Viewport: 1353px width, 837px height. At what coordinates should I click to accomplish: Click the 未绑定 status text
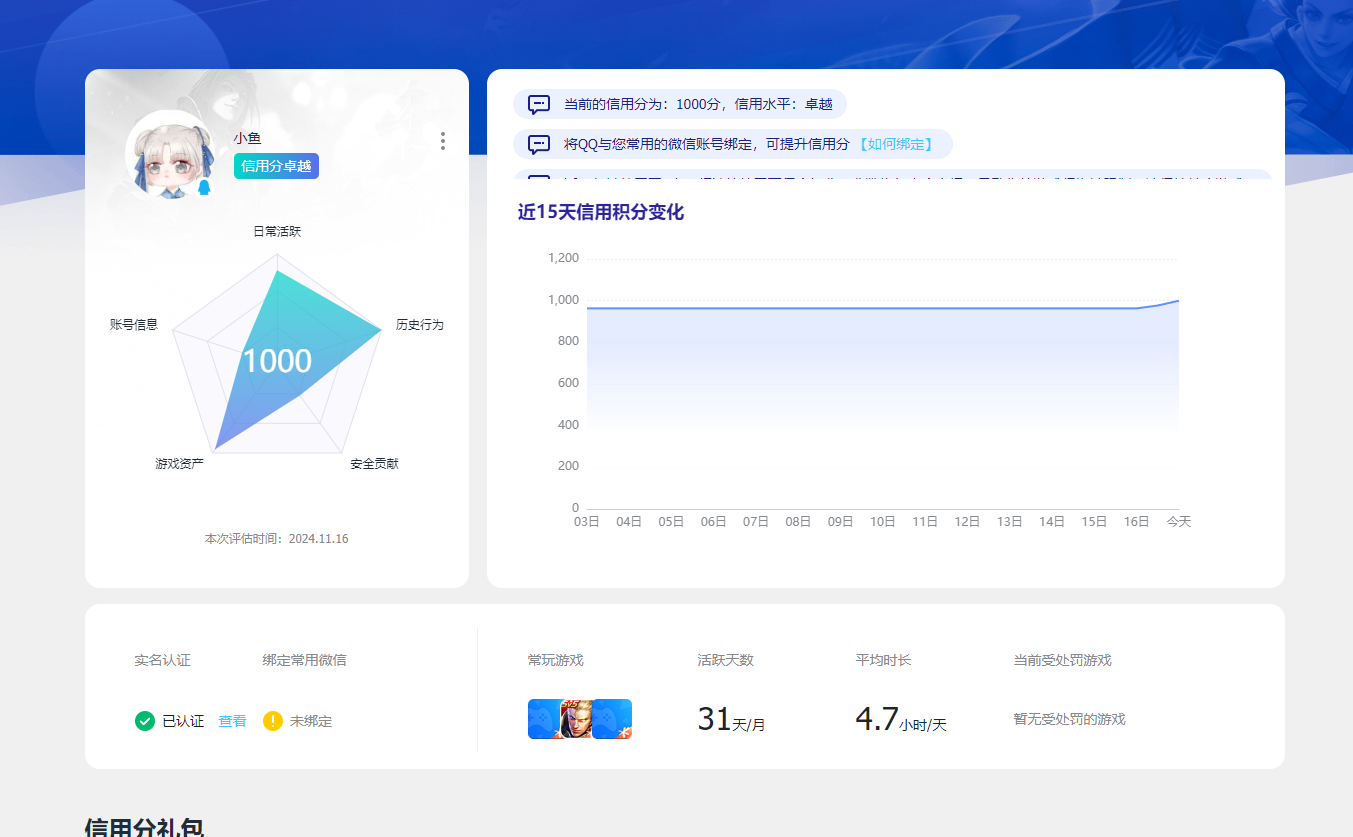[x=311, y=721]
